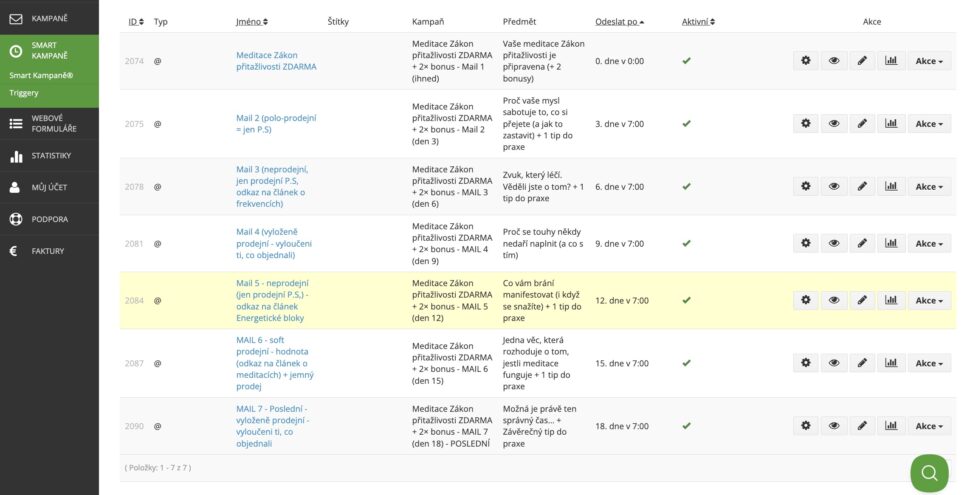Click edit pencil for first Meditace row
Viewport: 970px width, 495px height.
[862, 61]
